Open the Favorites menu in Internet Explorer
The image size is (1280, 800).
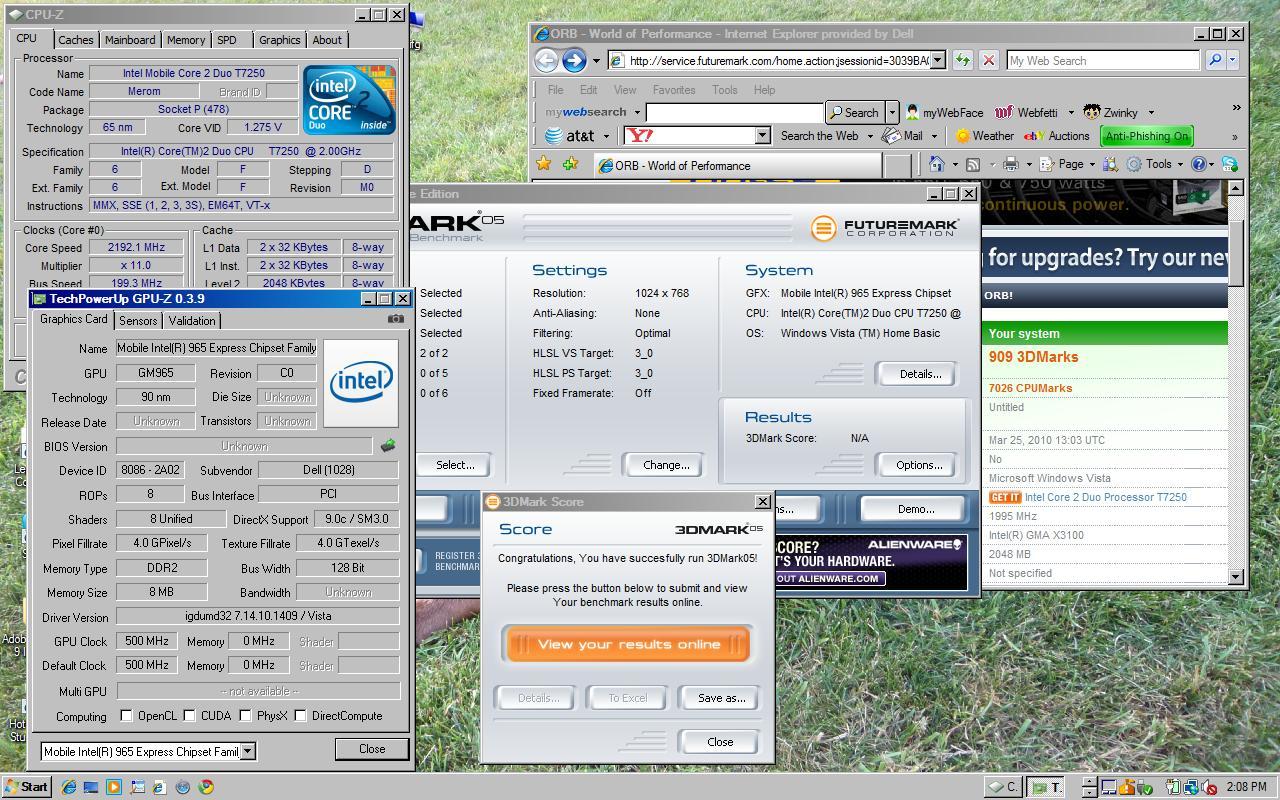coord(673,90)
